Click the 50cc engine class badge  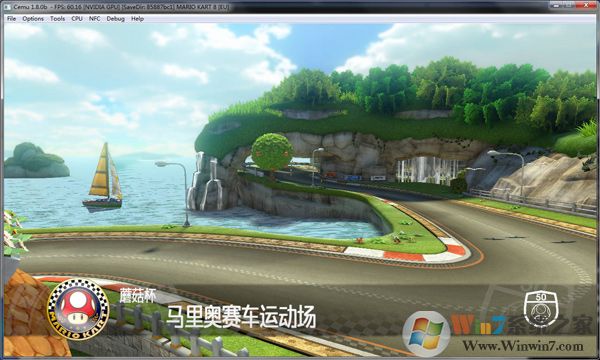click(541, 309)
